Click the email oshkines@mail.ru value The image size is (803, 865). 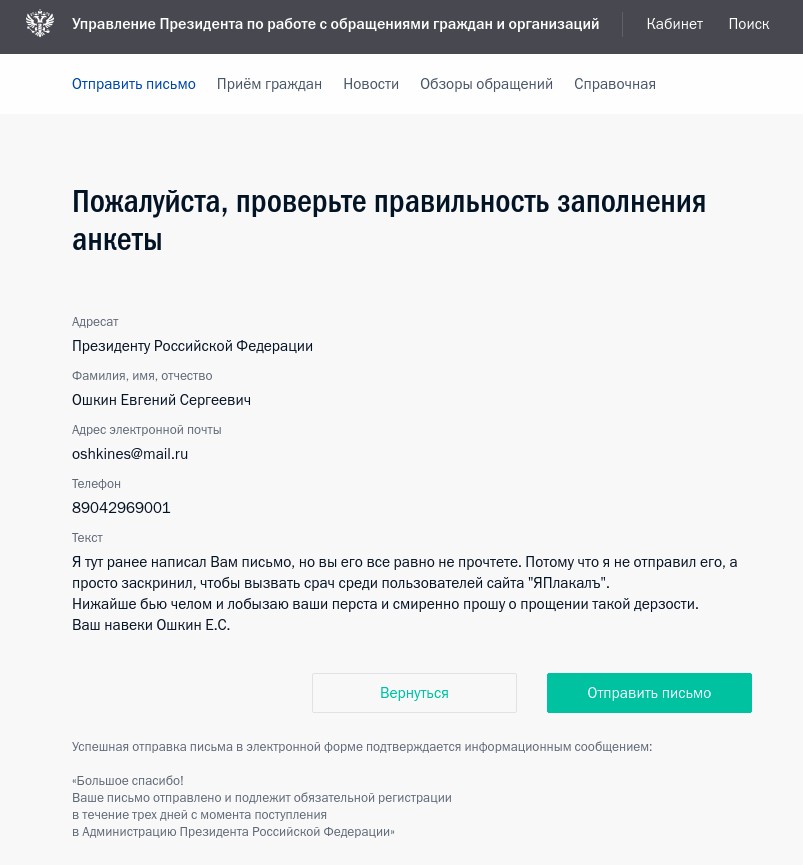point(130,453)
